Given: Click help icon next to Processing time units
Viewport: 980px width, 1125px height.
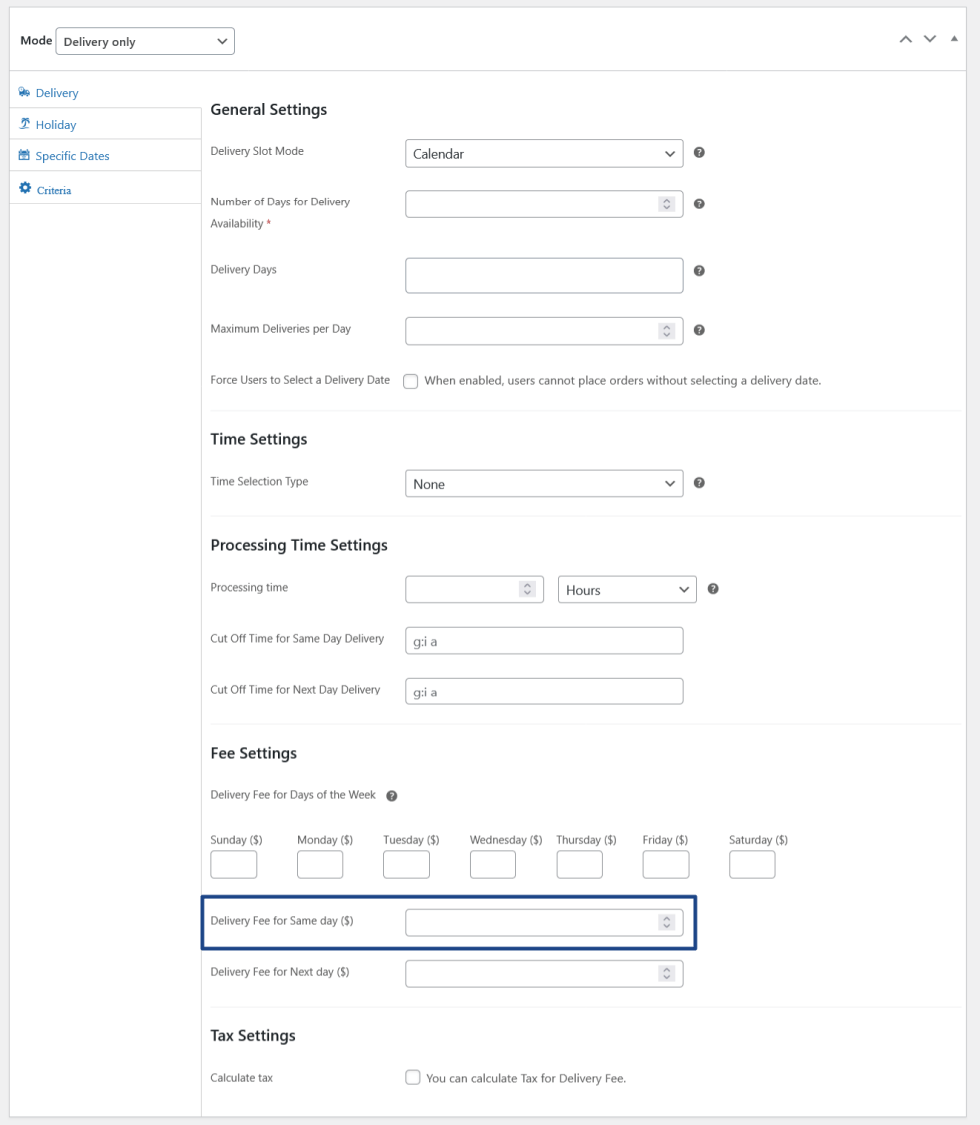Looking at the screenshot, I should coord(713,589).
